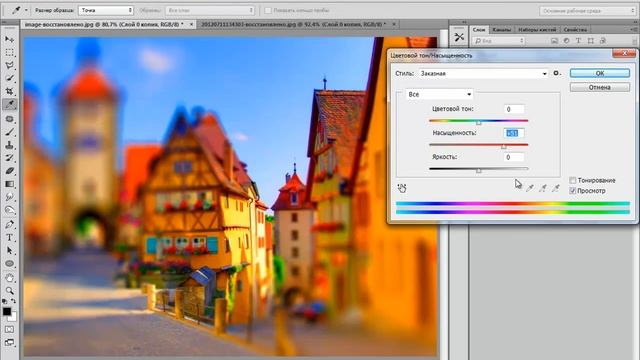Activate the on-image adjustment hand tool

pos(402,188)
